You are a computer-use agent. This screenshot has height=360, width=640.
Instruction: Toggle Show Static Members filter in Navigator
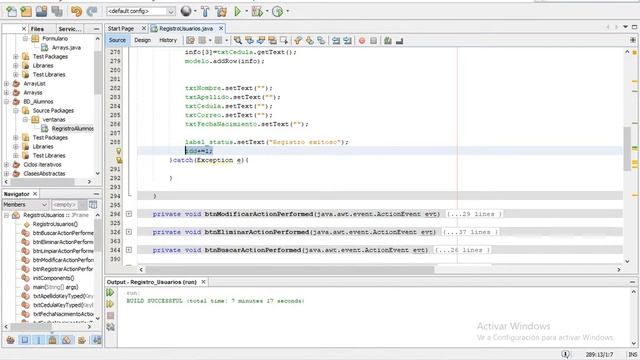pos(39,340)
